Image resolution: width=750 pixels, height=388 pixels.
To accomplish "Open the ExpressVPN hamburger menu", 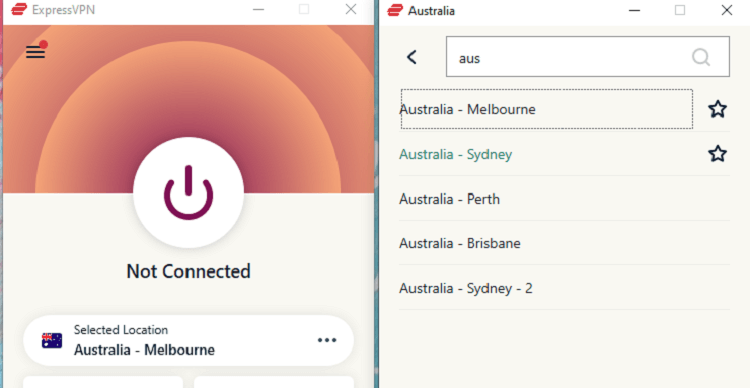I will (35, 52).
